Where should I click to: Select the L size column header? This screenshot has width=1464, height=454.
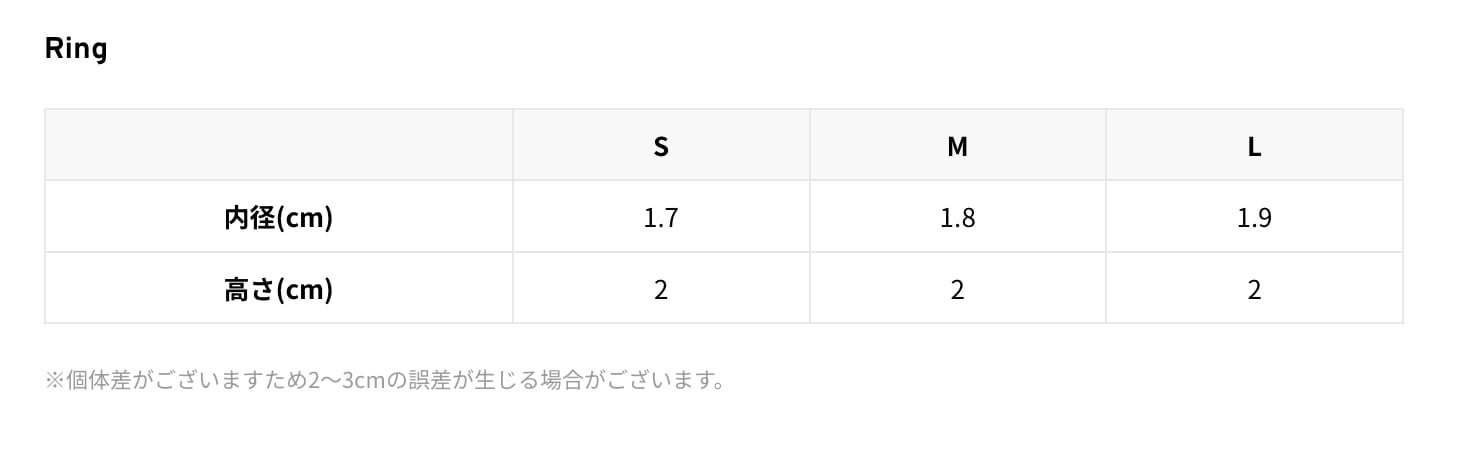point(1254,146)
